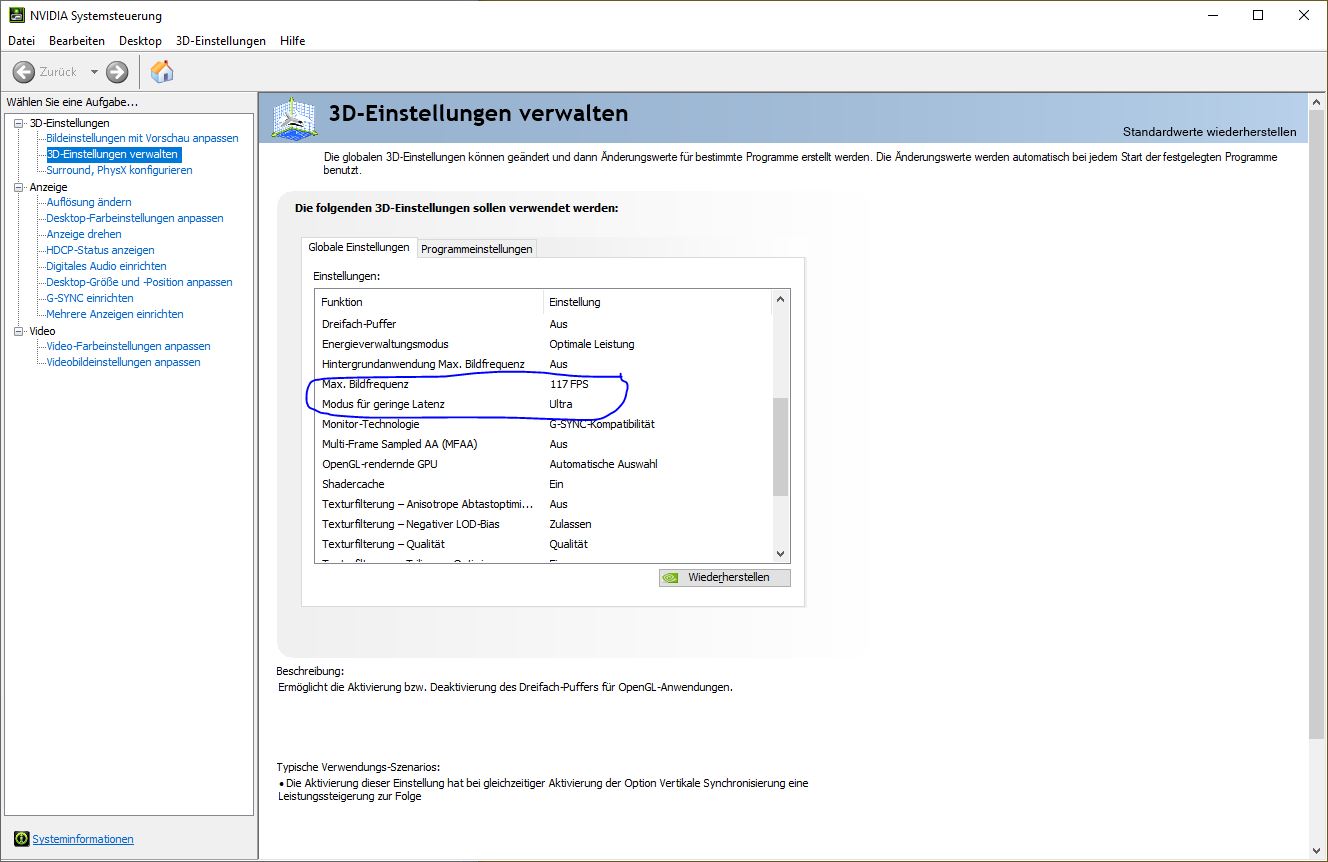
Task: Select Hintergrundanwendung Max. Bildfrequenz row
Action: (x=544, y=364)
